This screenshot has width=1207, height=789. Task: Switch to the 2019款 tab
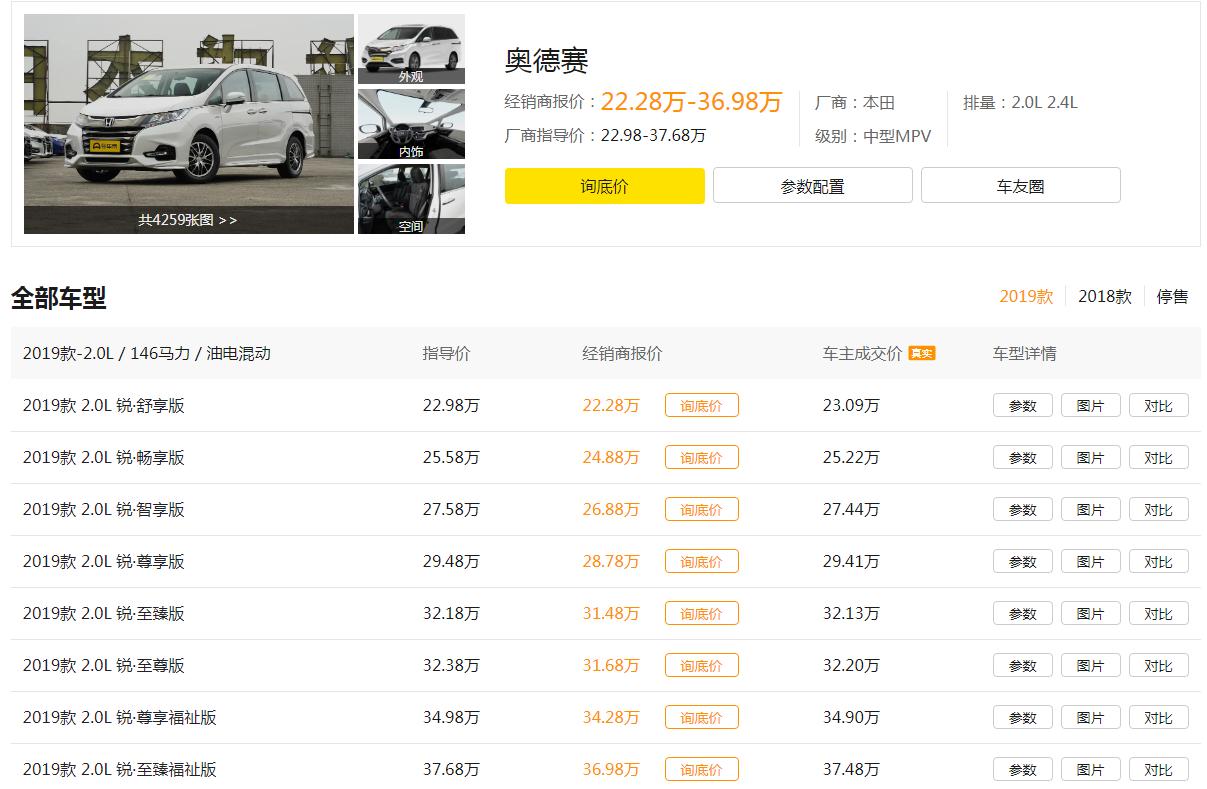click(x=1026, y=297)
